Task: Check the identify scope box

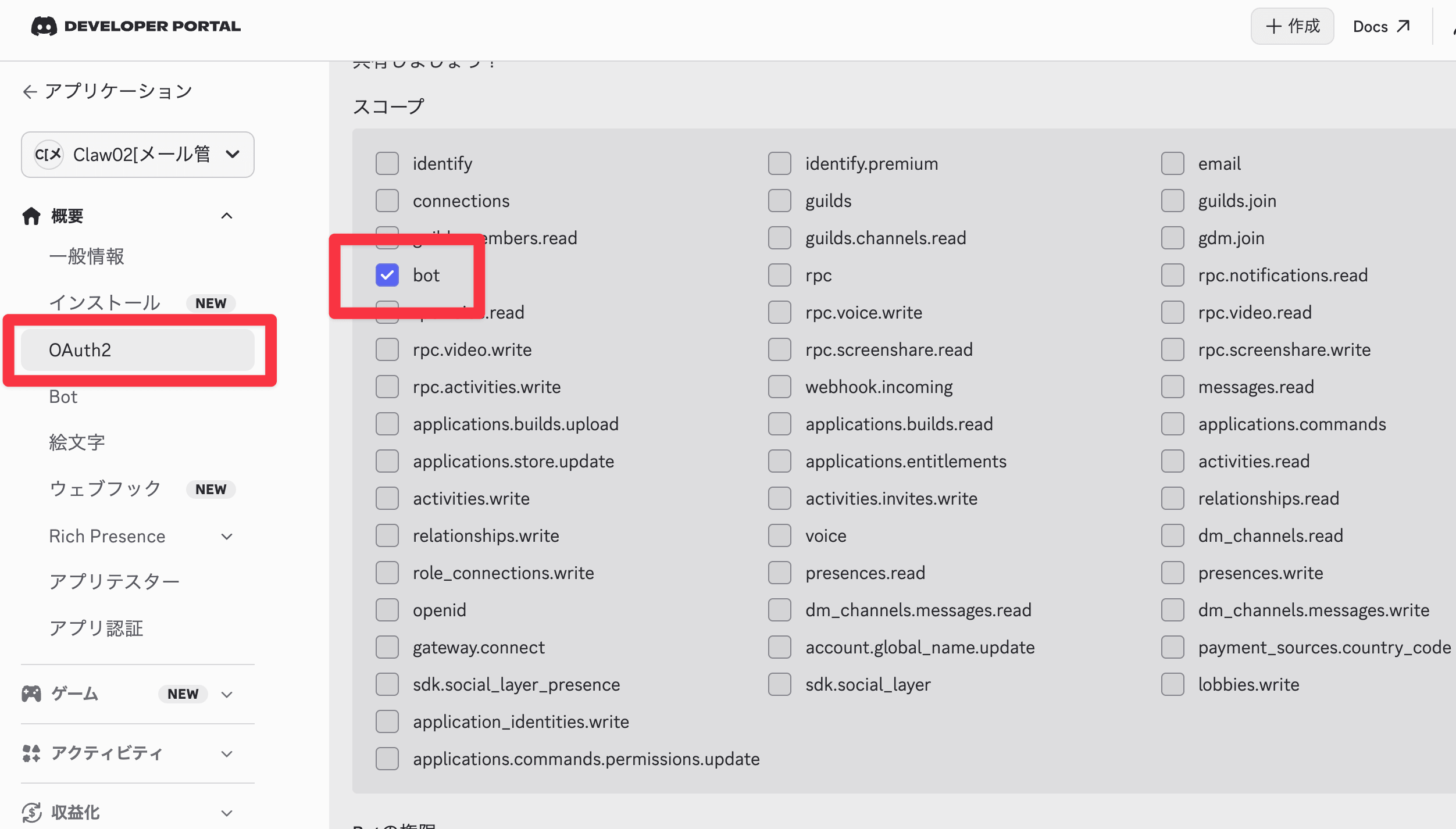Action: 387,164
